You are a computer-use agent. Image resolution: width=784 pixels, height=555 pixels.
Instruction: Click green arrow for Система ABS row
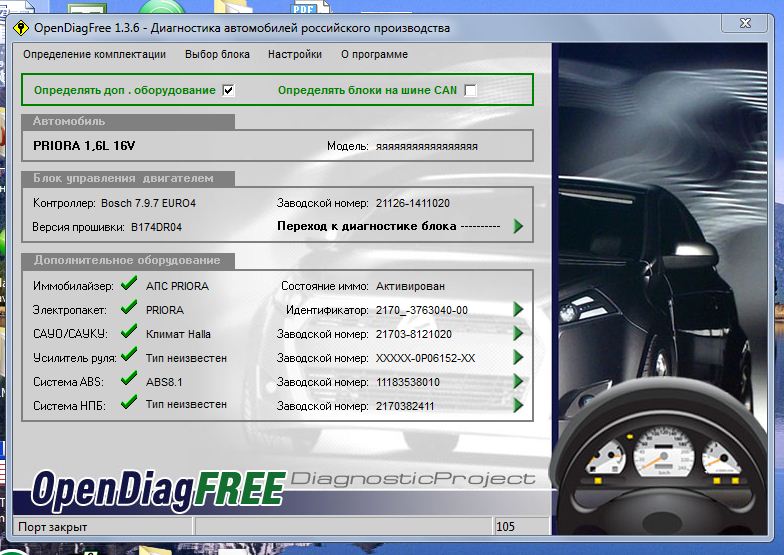(x=518, y=382)
